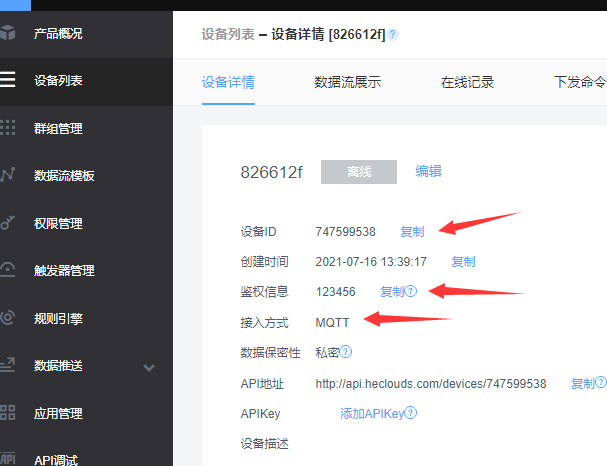Click the 设备ID label

(x=258, y=231)
